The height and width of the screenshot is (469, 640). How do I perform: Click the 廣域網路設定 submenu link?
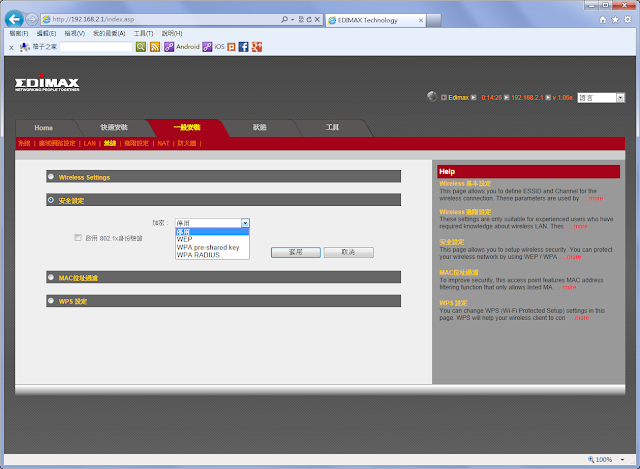coord(57,143)
